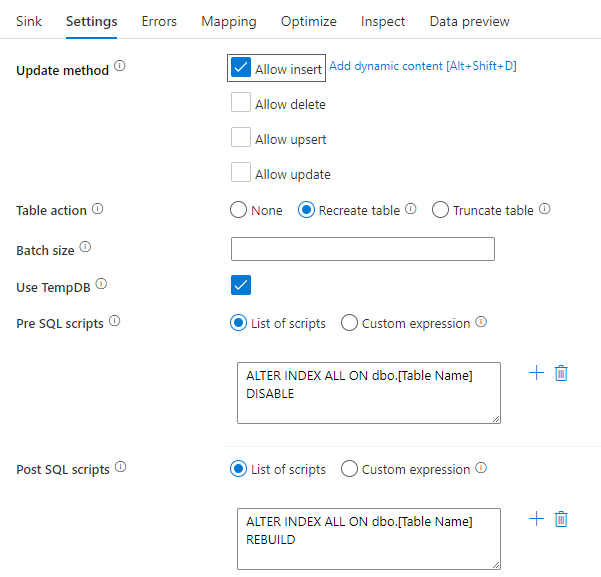Open the Data preview tab

pos(469,21)
